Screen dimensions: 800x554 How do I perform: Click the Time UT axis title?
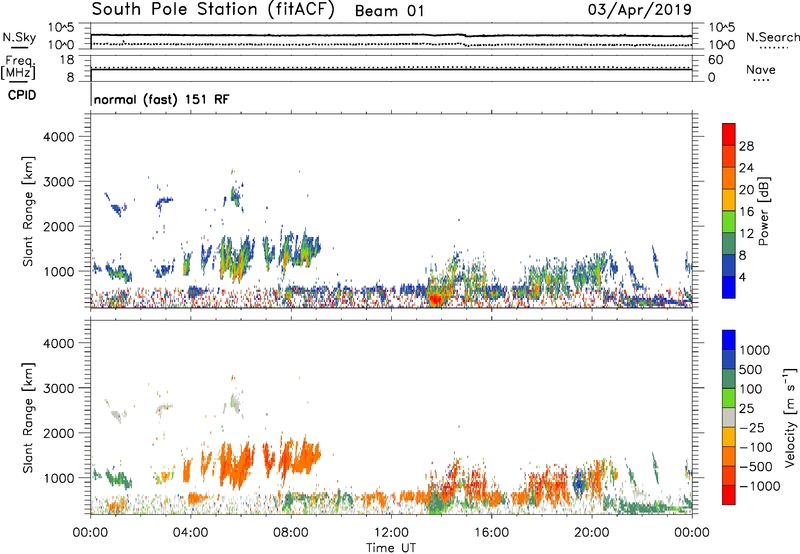pos(391,548)
